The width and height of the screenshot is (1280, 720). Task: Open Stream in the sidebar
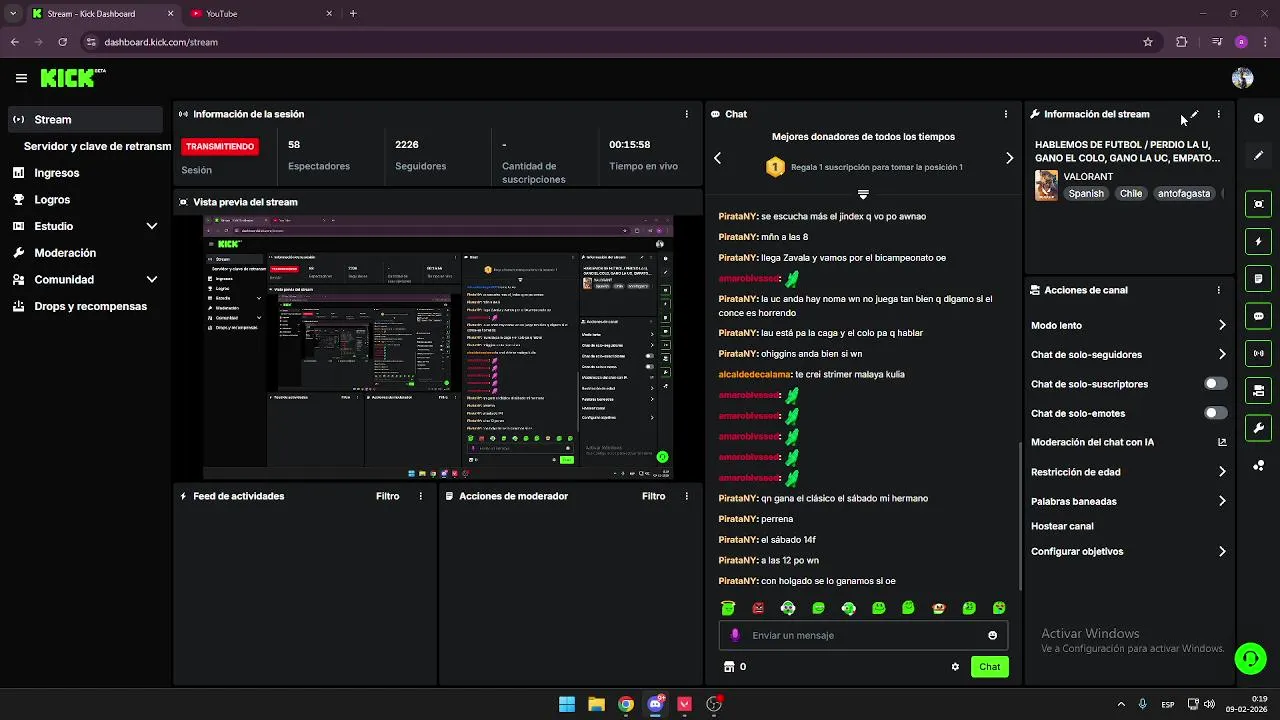pyautogui.click(x=85, y=119)
